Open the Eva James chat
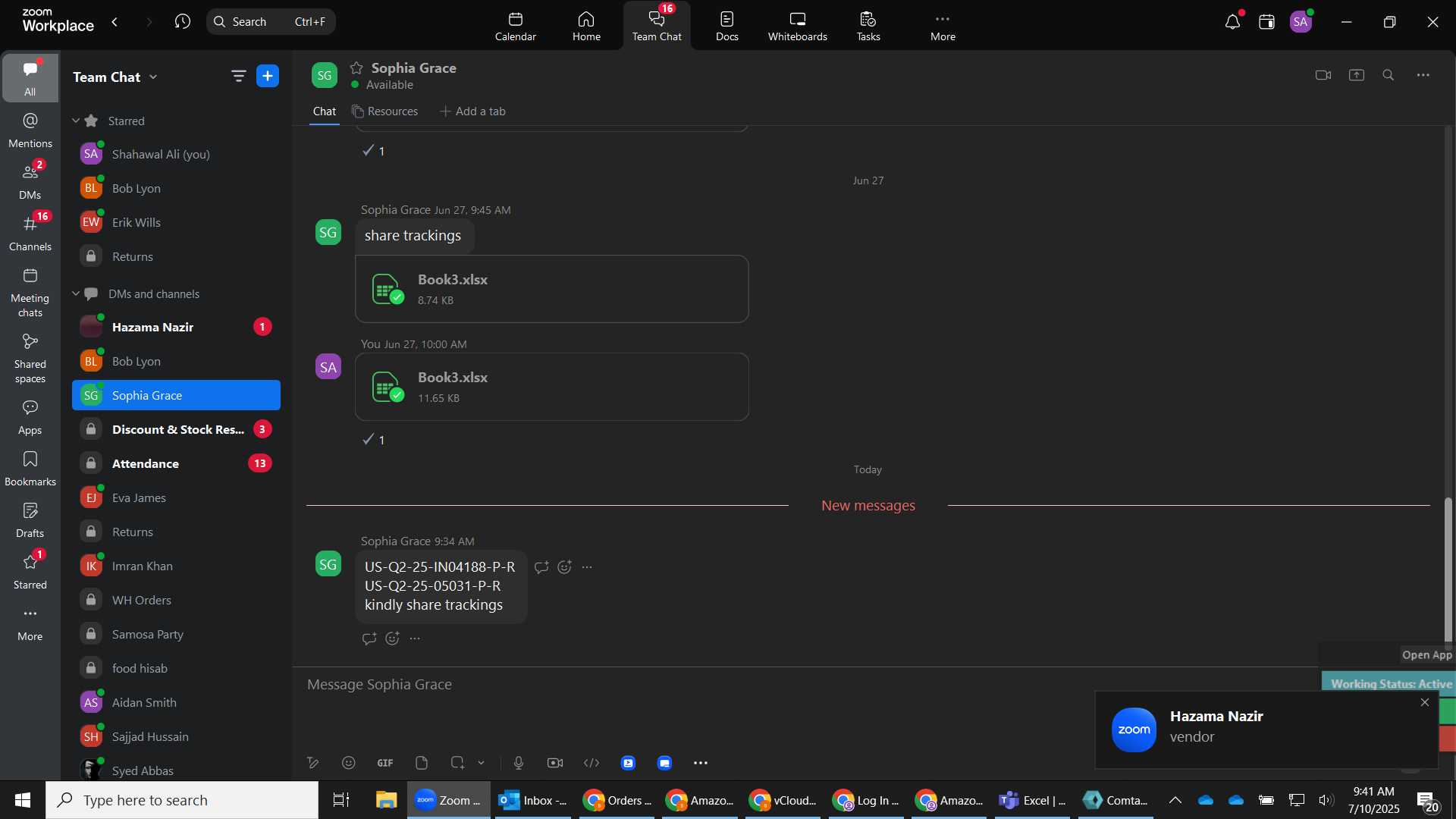This screenshot has height=819, width=1456. 176,497
